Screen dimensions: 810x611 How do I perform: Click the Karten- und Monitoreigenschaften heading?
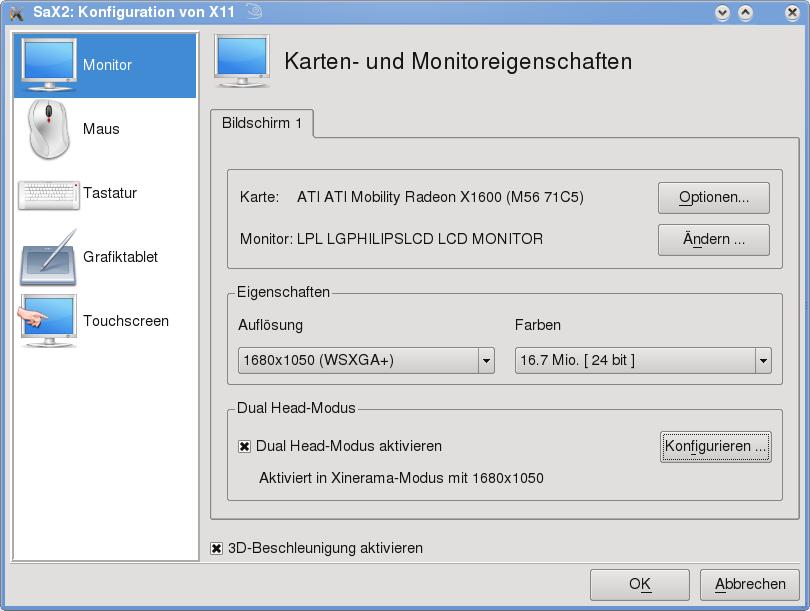coord(458,61)
